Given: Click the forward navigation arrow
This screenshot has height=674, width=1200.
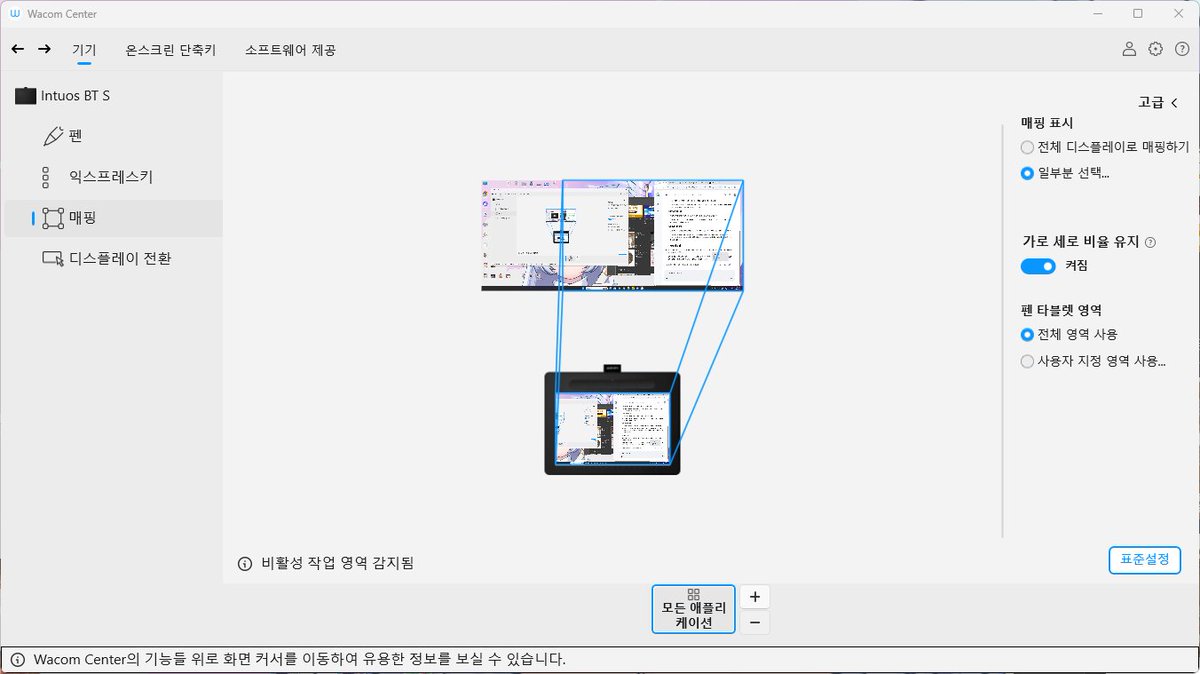Looking at the screenshot, I should coord(42,48).
